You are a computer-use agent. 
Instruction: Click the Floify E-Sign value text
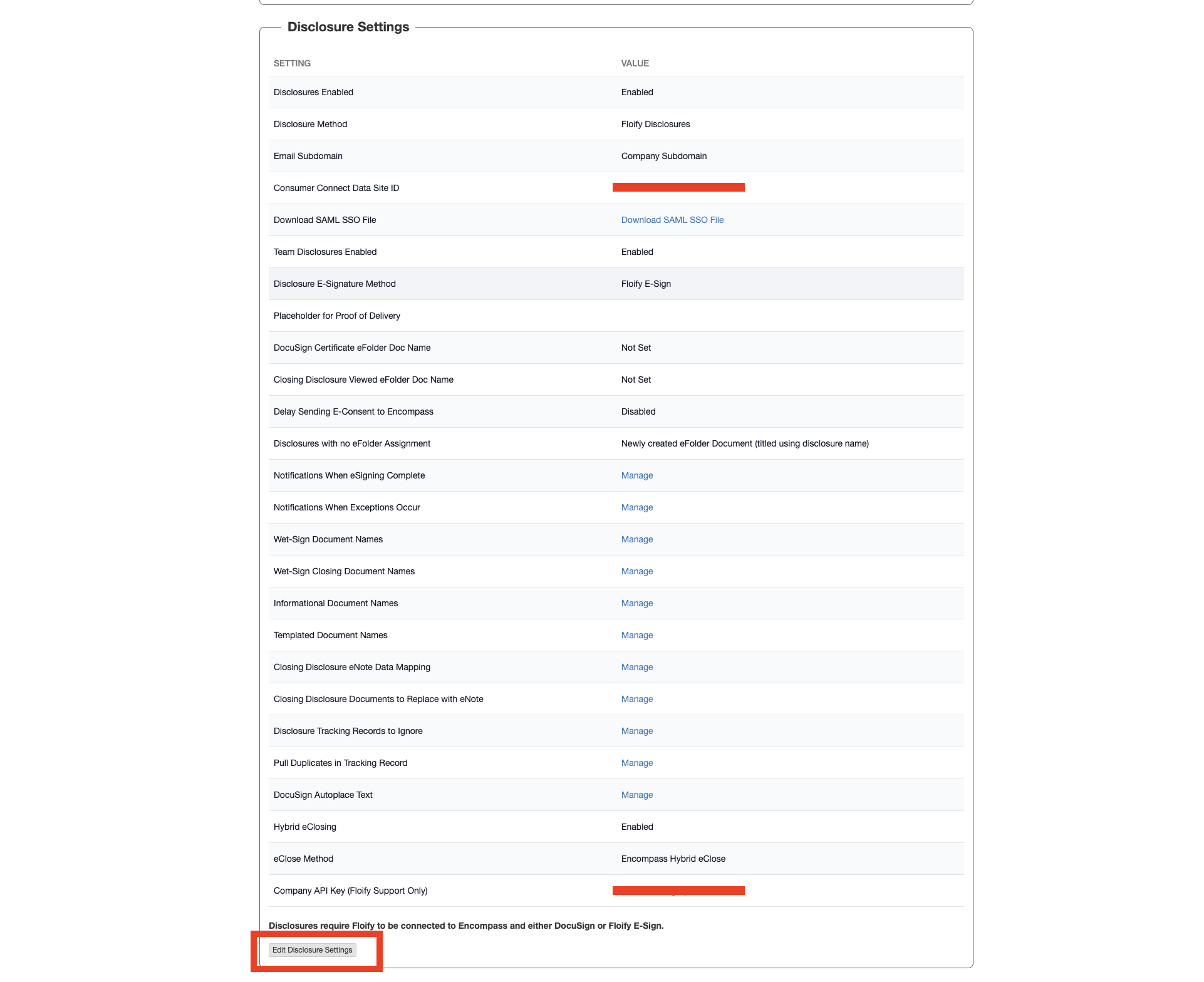[646, 284]
